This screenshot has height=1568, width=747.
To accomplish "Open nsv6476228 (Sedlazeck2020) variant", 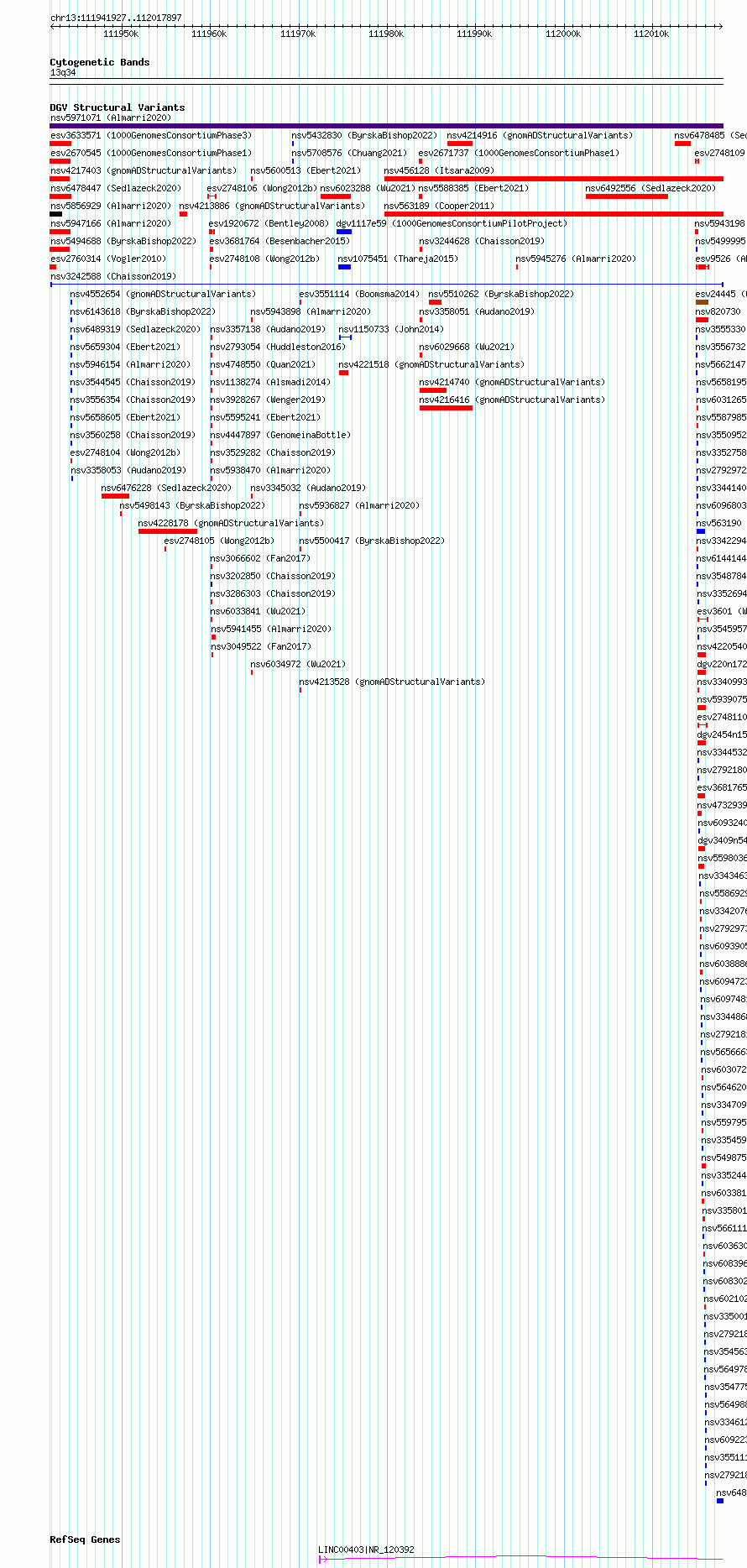I will point(167,488).
